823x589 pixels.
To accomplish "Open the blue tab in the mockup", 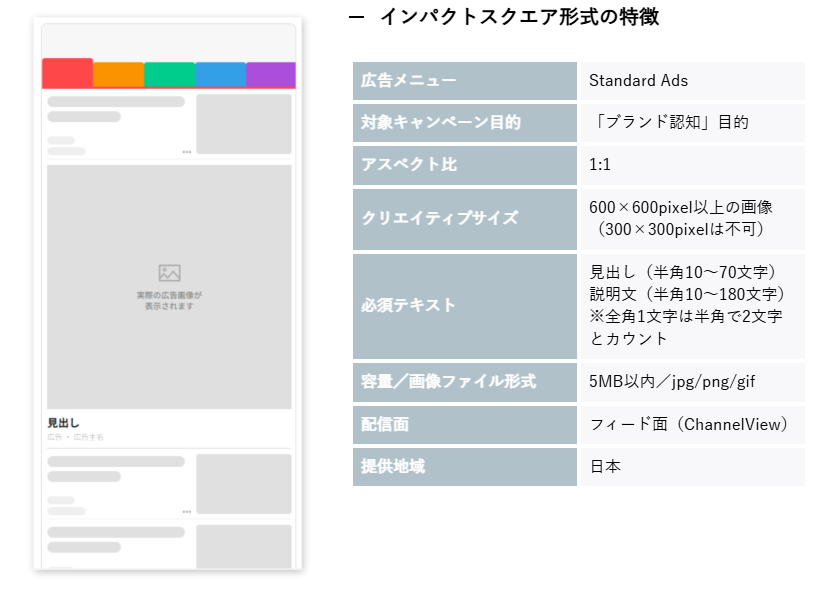I will pyautogui.click(x=220, y=75).
